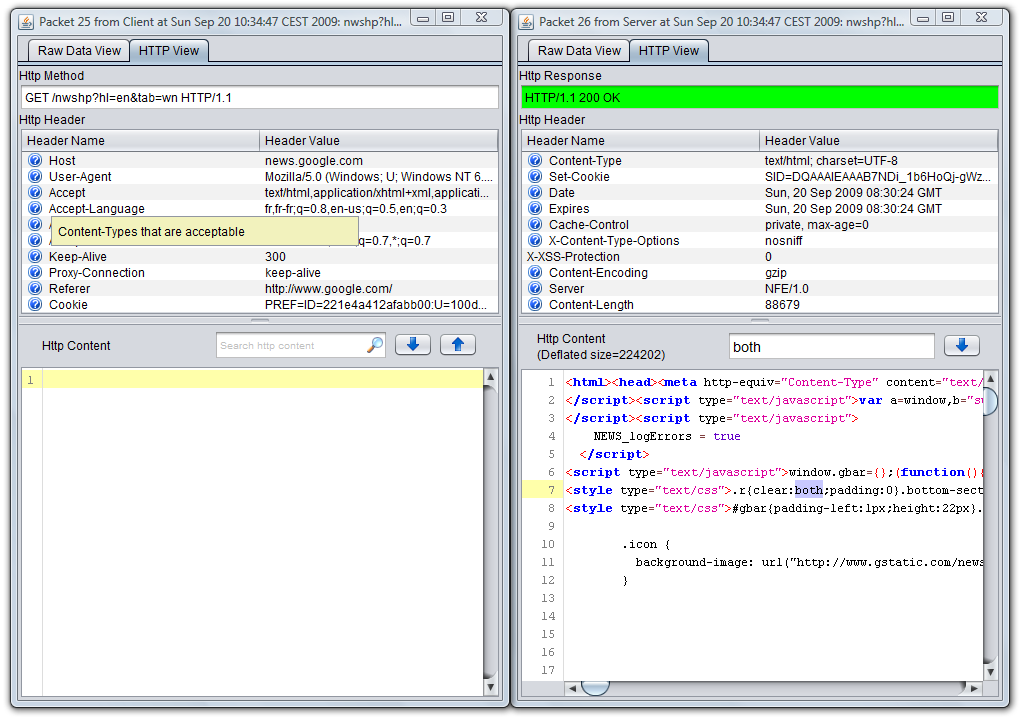Screen dimensions: 1022x720
Task: Click the X-XSS-Protection header name
Action: 573,257
